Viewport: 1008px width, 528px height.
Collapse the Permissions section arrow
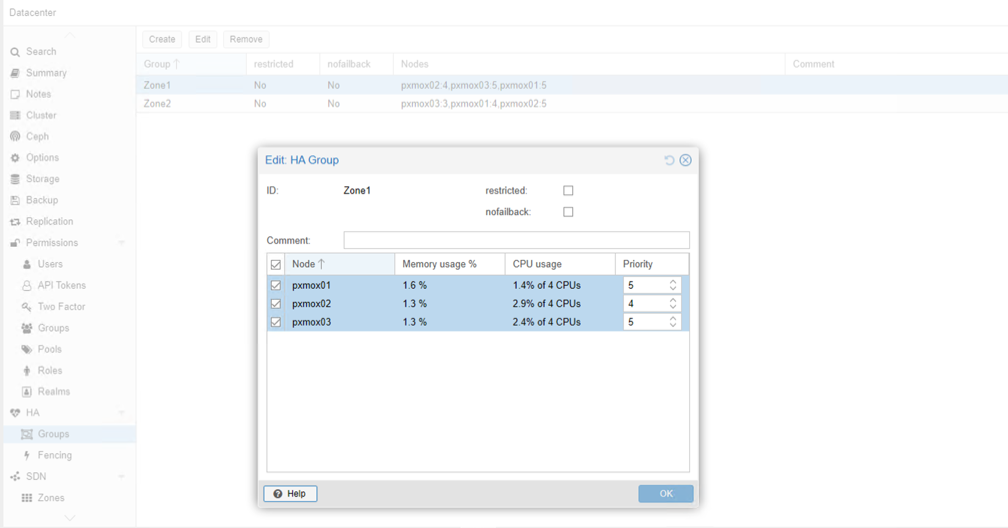coord(122,243)
